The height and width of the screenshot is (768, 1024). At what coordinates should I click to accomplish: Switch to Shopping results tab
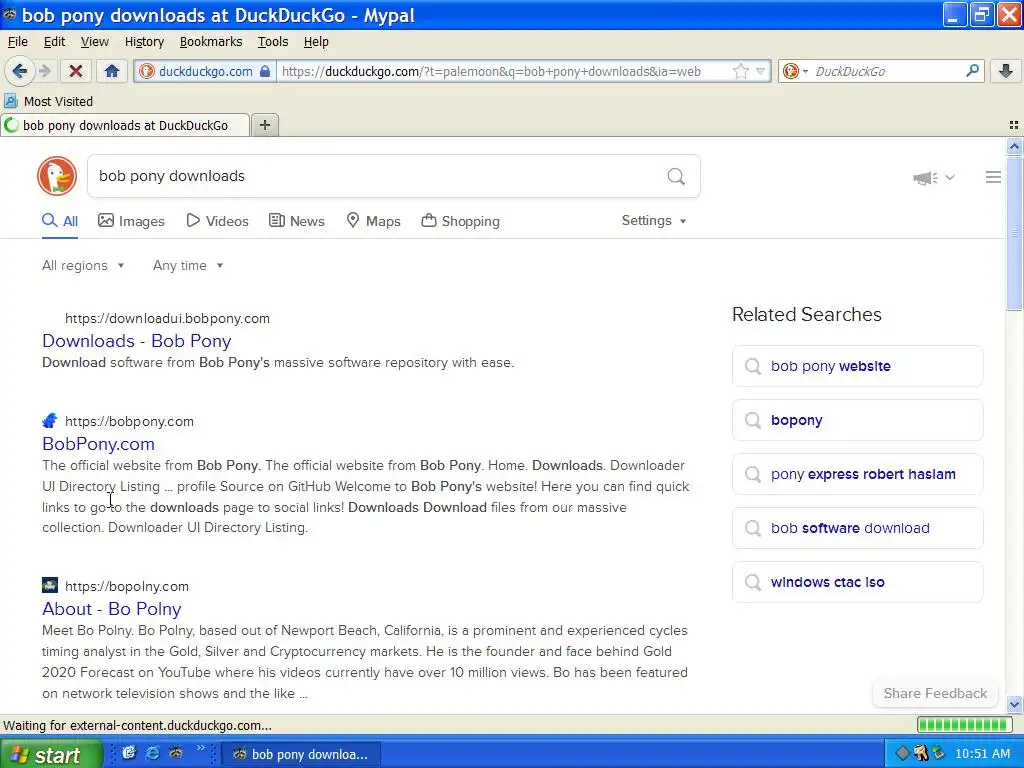(x=460, y=221)
